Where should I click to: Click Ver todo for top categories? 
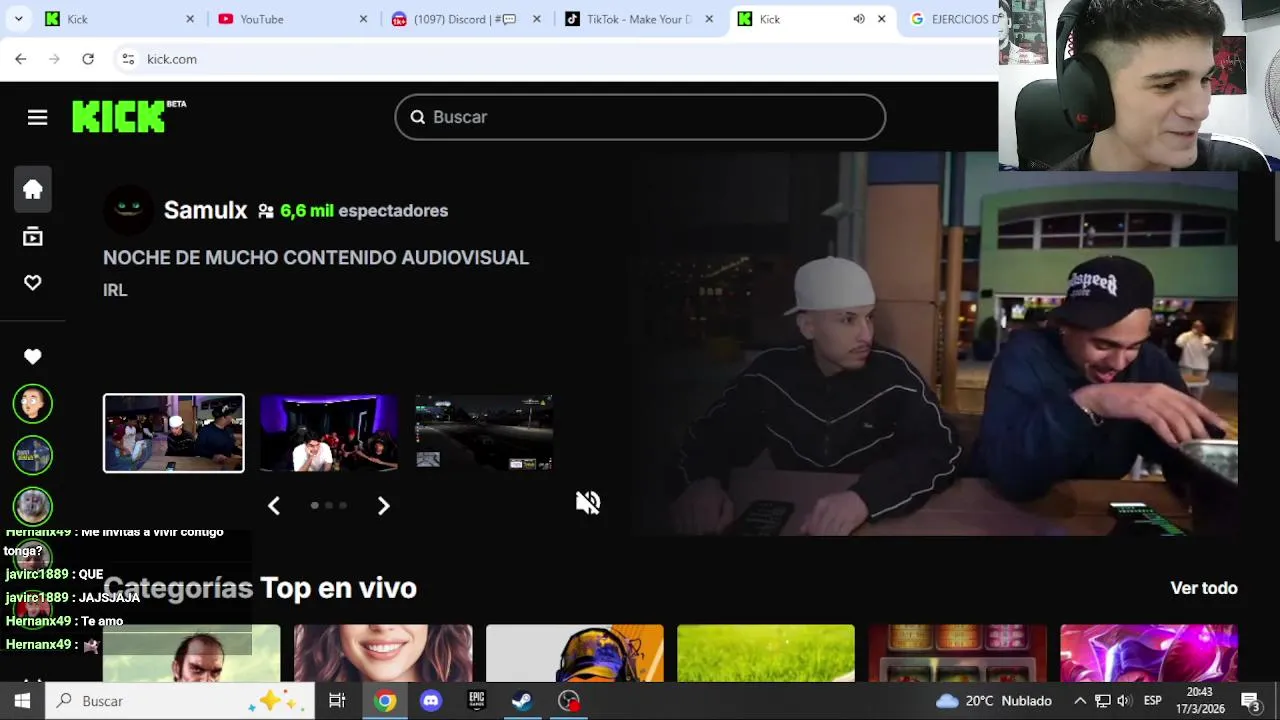click(1204, 588)
